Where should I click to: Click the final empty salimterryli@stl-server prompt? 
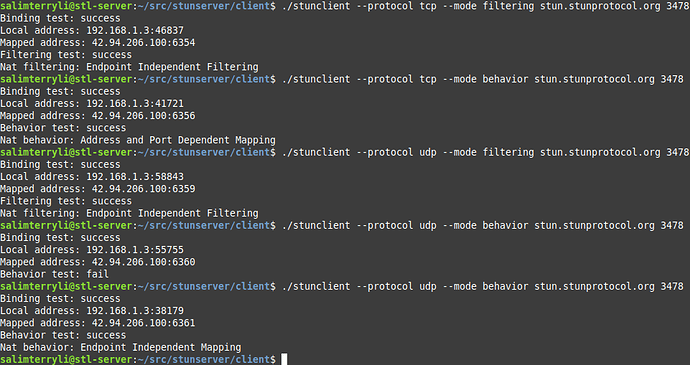[x=138, y=359]
